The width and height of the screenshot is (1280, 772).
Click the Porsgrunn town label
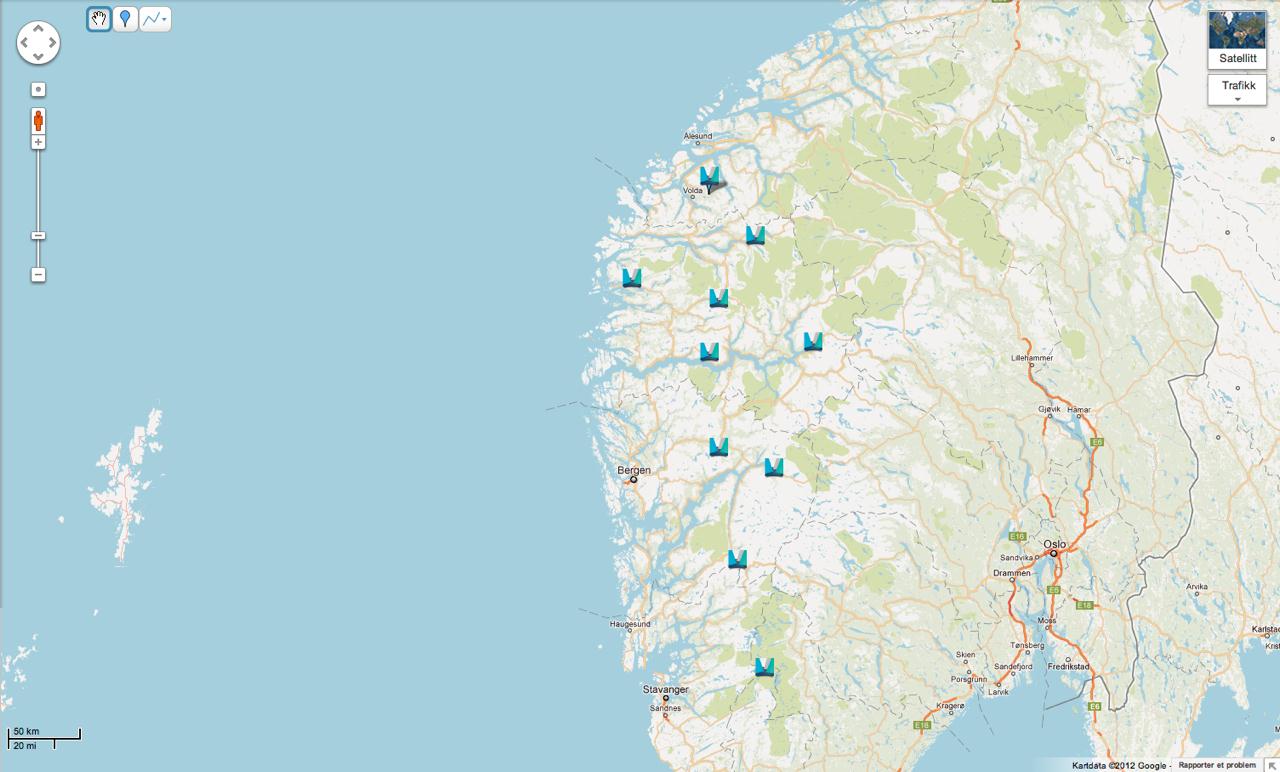tap(969, 678)
